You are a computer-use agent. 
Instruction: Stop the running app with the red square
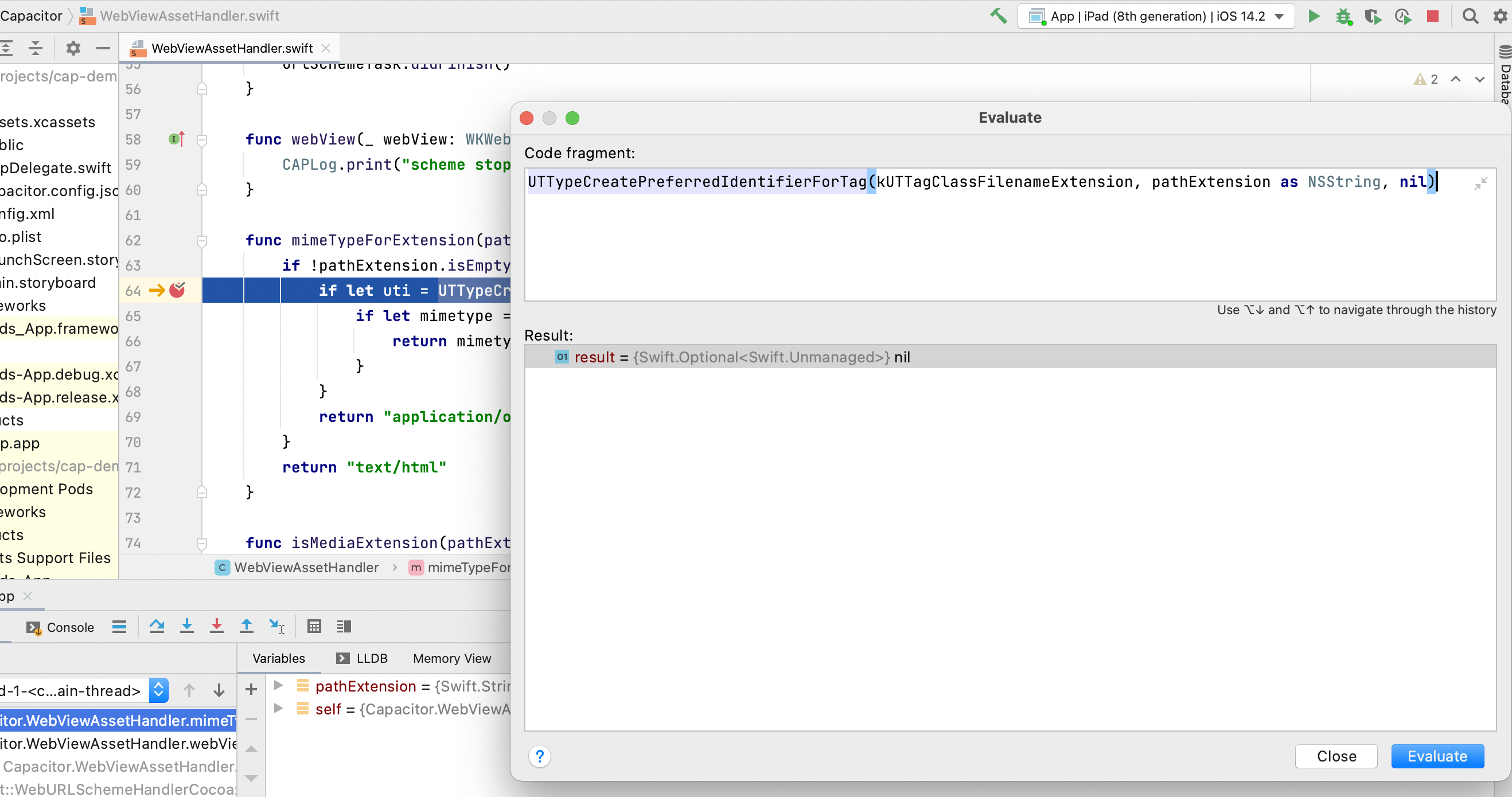(1433, 16)
